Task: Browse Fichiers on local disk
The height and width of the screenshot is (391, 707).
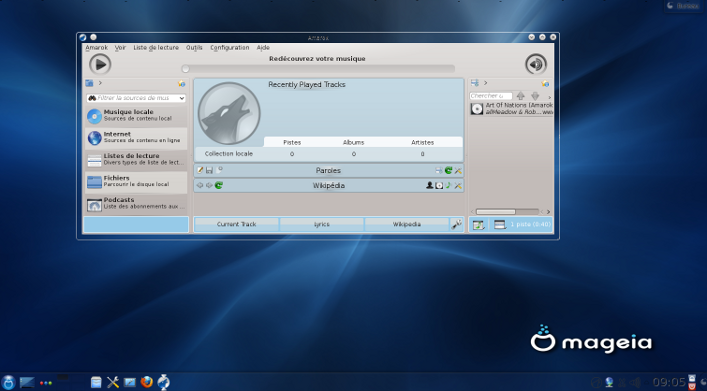Action: tap(136, 182)
